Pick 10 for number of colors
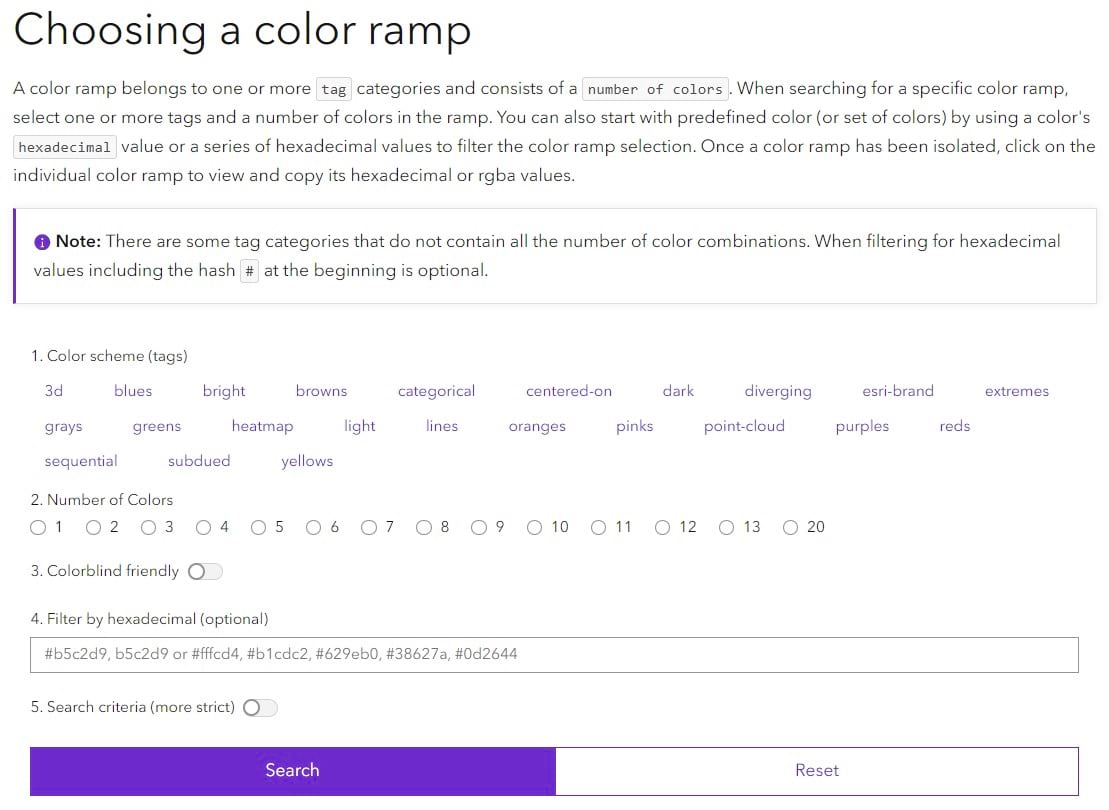This screenshot has height=810, width=1109. [x=535, y=527]
